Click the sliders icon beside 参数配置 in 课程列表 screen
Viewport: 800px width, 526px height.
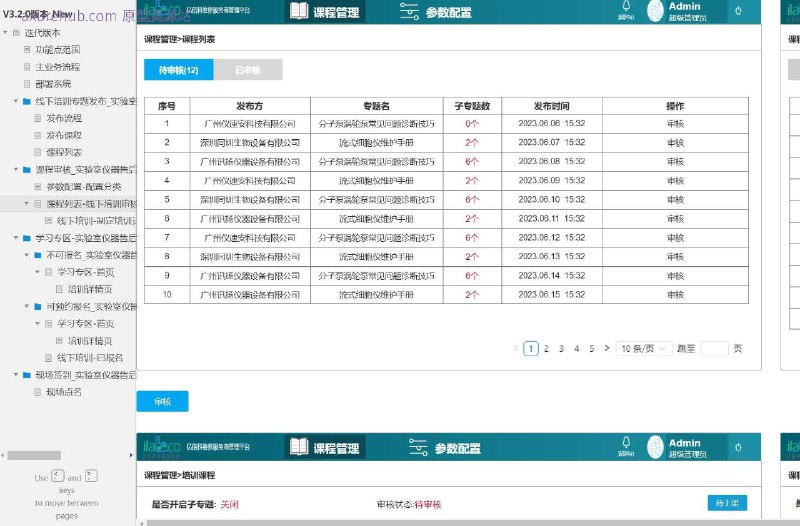(x=409, y=11)
